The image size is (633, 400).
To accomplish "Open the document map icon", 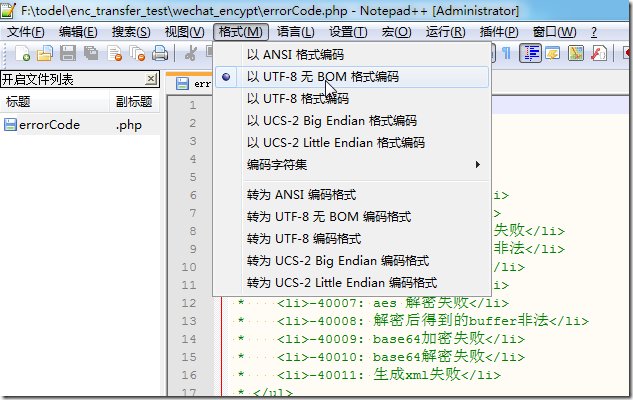I will coord(576,53).
